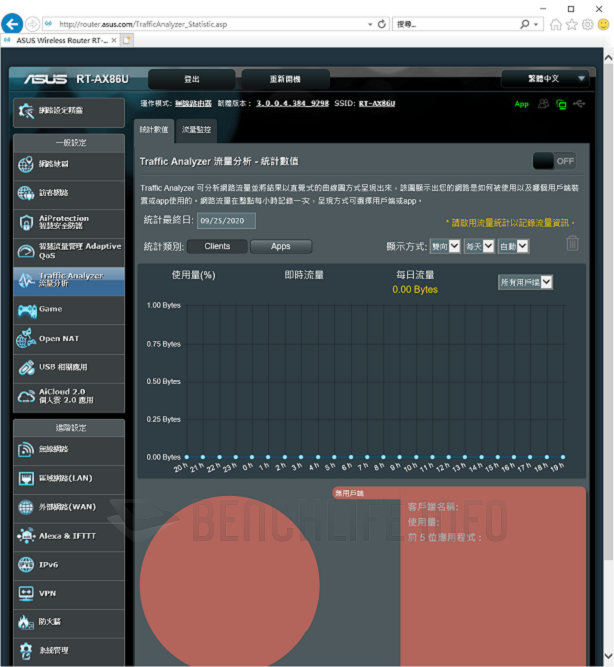The height and width of the screenshot is (667, 614).
Task: Click the smiley feedback icon
Action: (603, 25)
